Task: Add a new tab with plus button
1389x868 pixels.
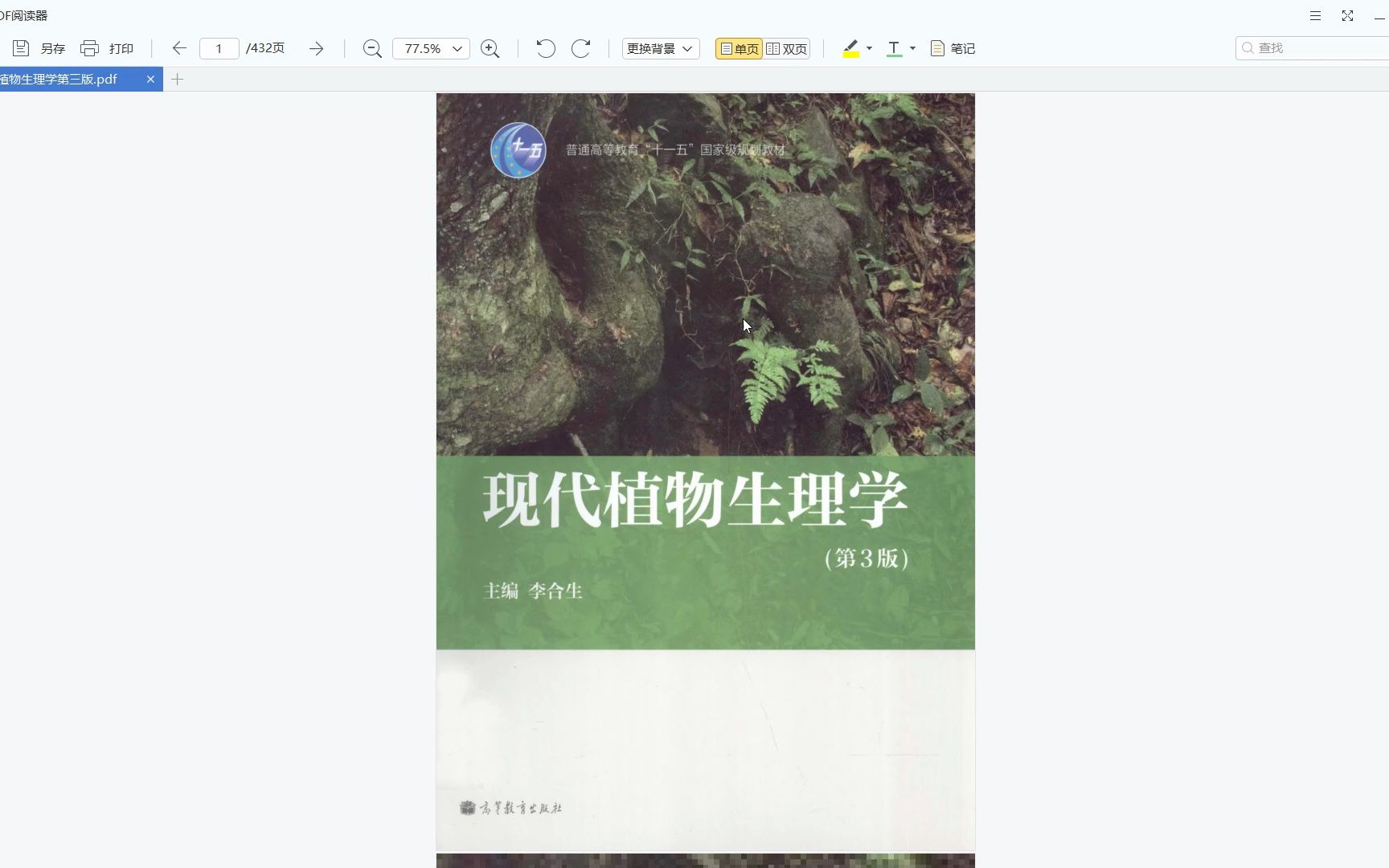Action: 178,79
